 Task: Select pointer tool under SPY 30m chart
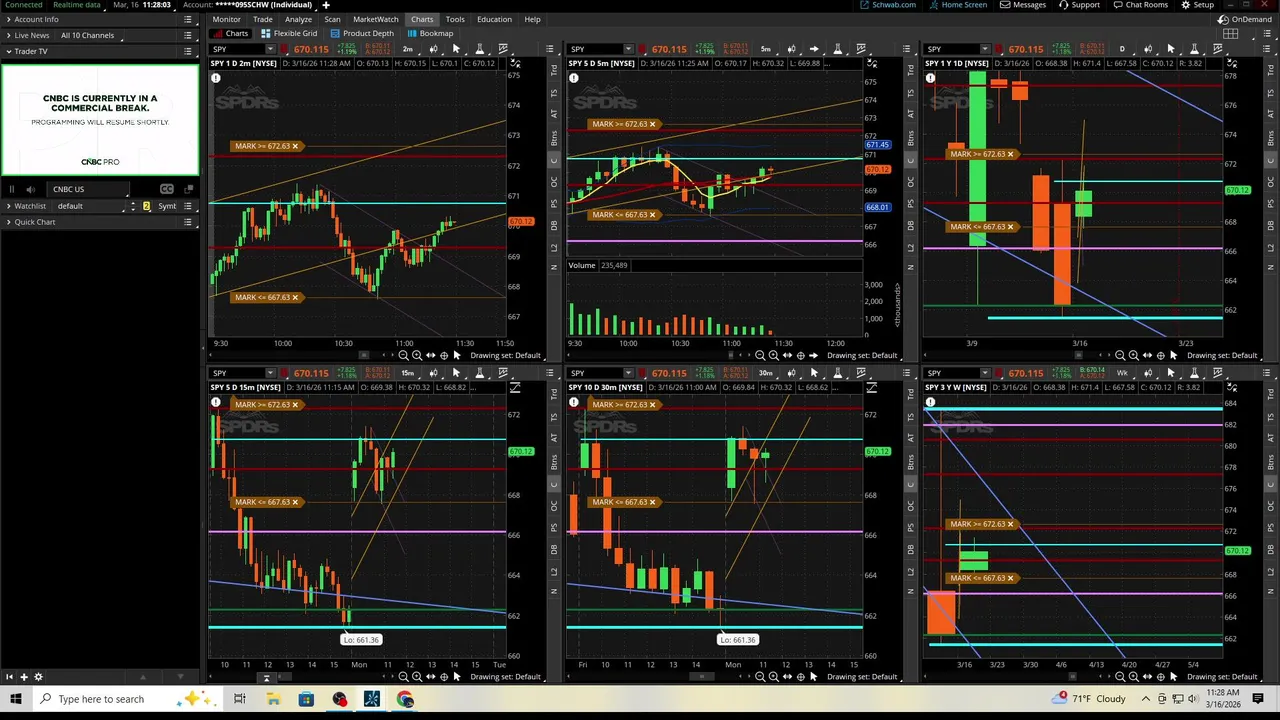tap(813, 677)
